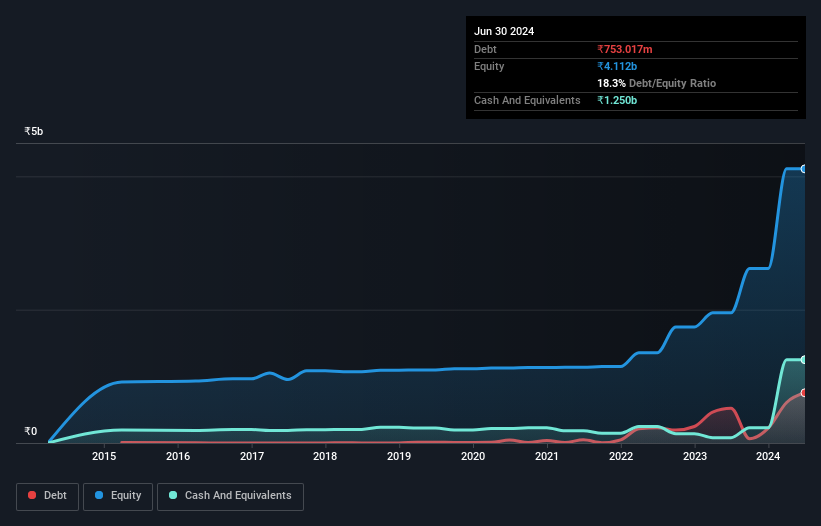Click the 2019 x-axis label
The width and height of the screenshot is (821, 526).
pyautogui.click(x=399, y=456)
